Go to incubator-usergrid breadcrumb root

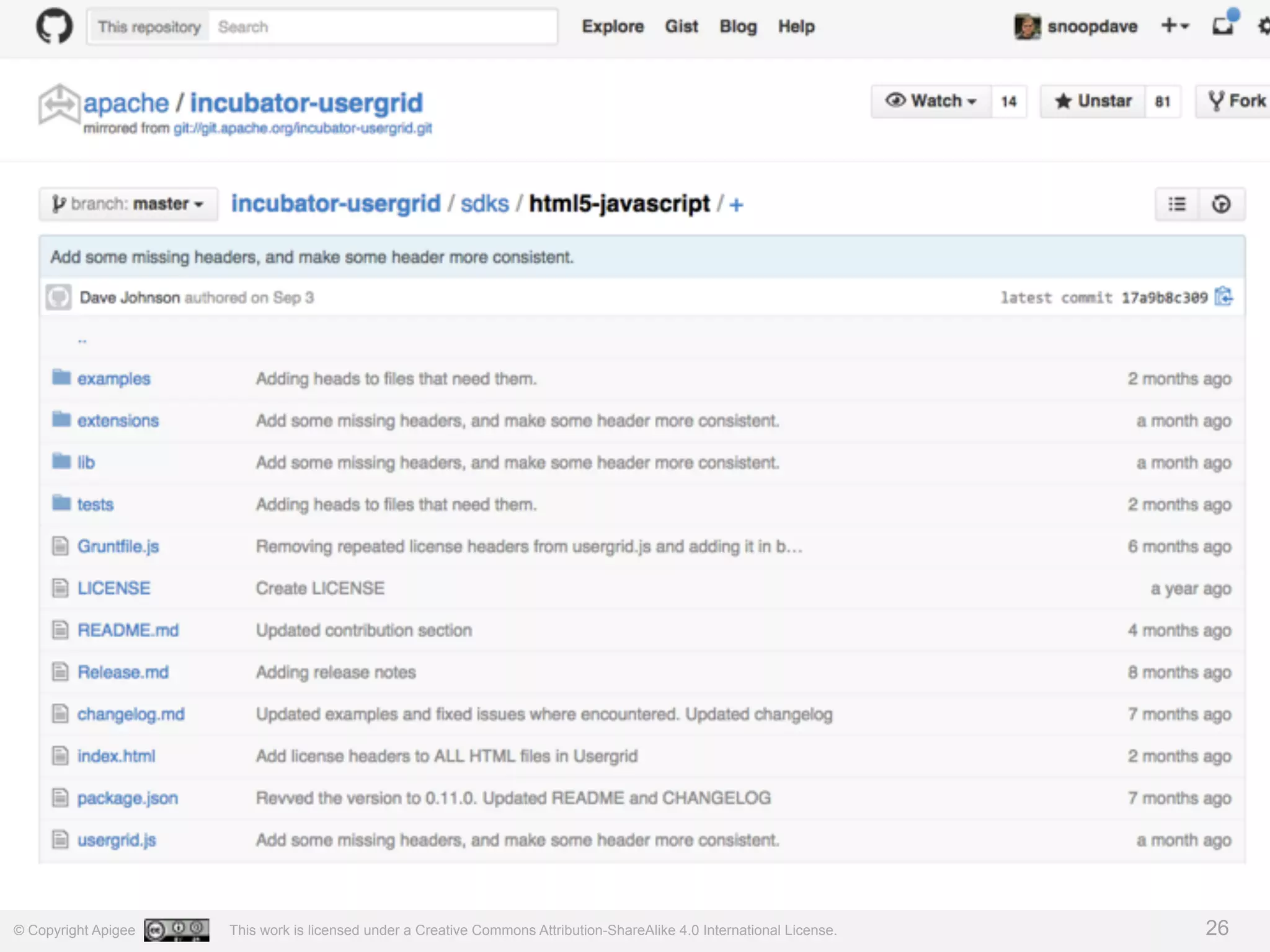point(335,203)
